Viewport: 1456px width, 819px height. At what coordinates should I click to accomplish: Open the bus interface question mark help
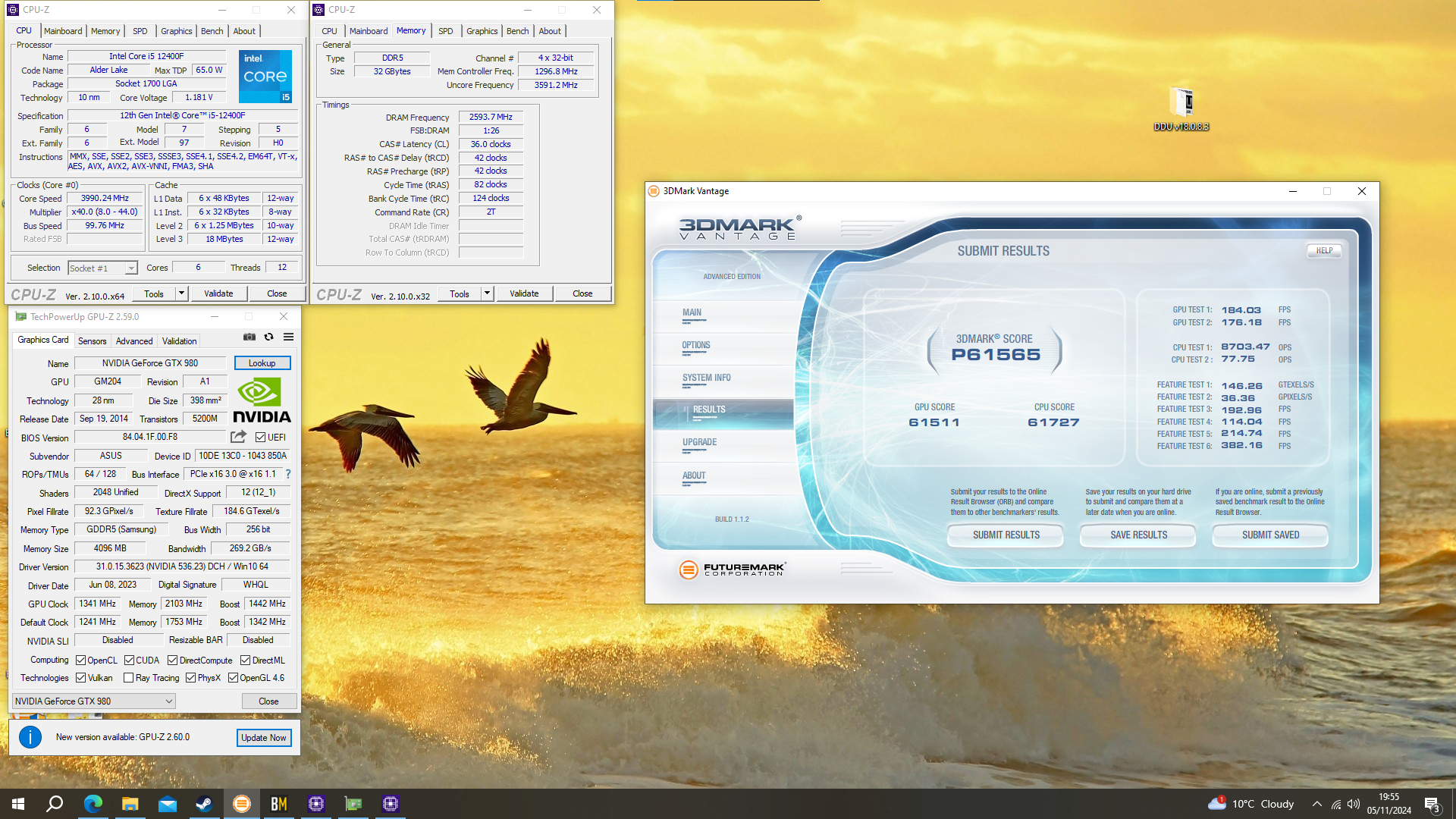point(288,474)
